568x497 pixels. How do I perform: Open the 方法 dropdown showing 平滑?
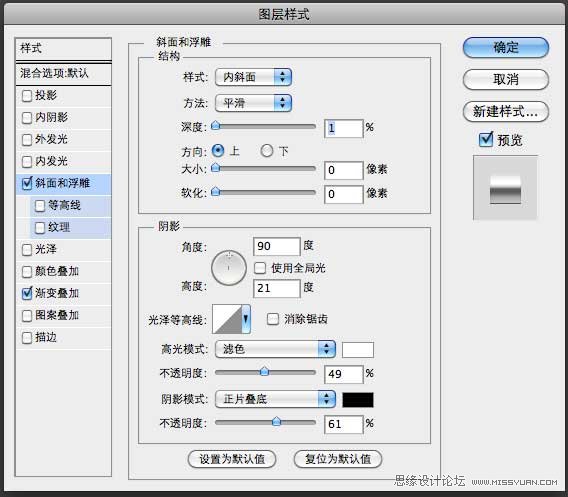coord(253,103)
